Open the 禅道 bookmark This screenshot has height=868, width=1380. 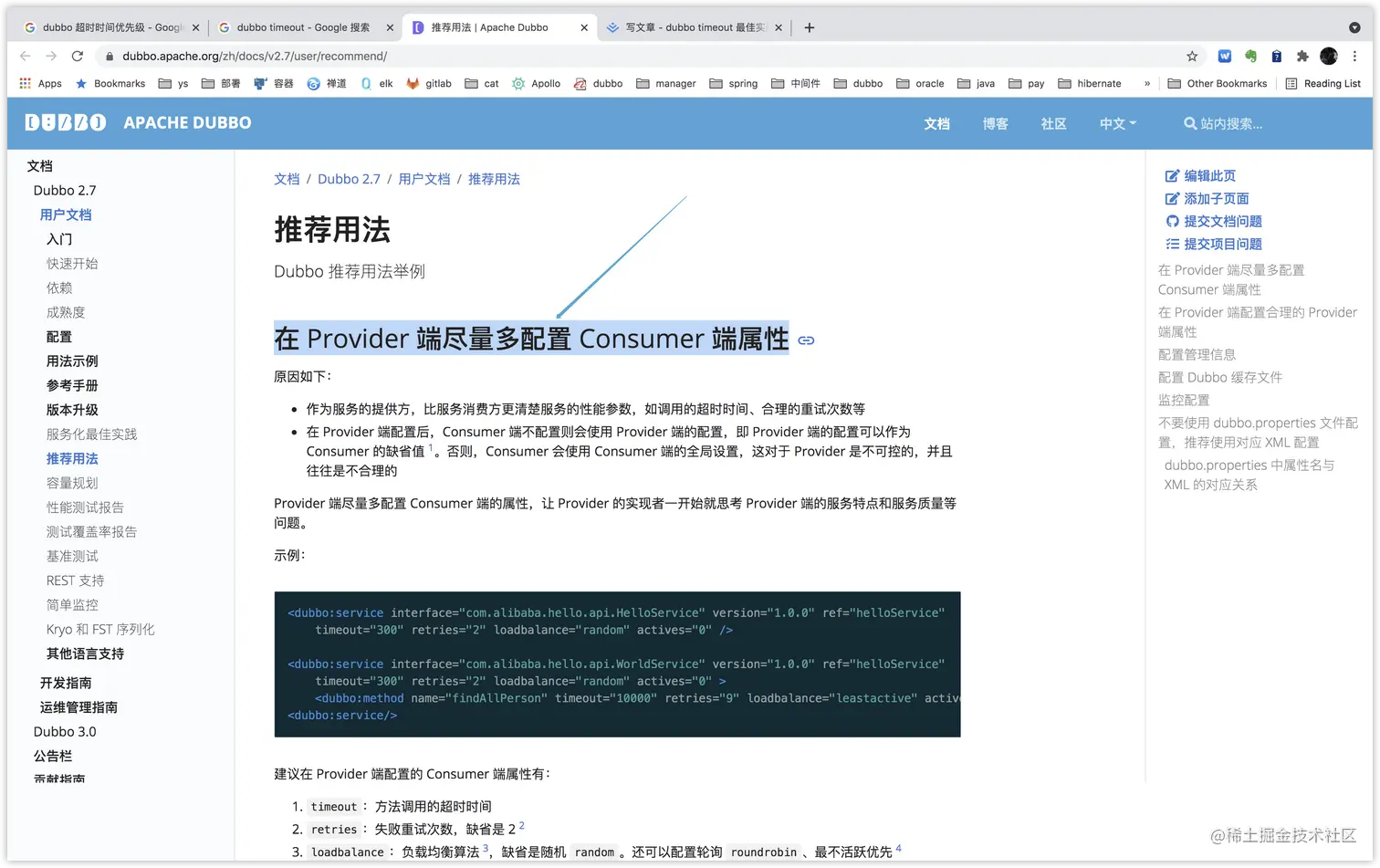point(327,83)
